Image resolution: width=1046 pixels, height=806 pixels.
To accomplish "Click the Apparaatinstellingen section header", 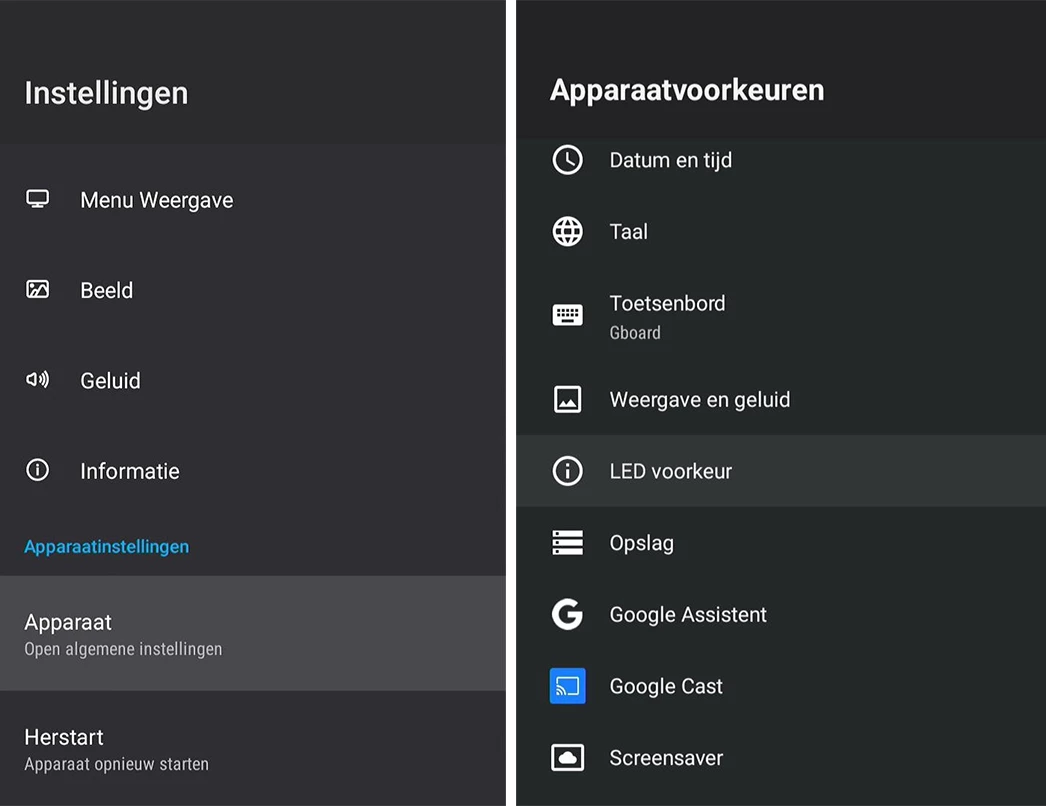I will (x=107, y=547).
